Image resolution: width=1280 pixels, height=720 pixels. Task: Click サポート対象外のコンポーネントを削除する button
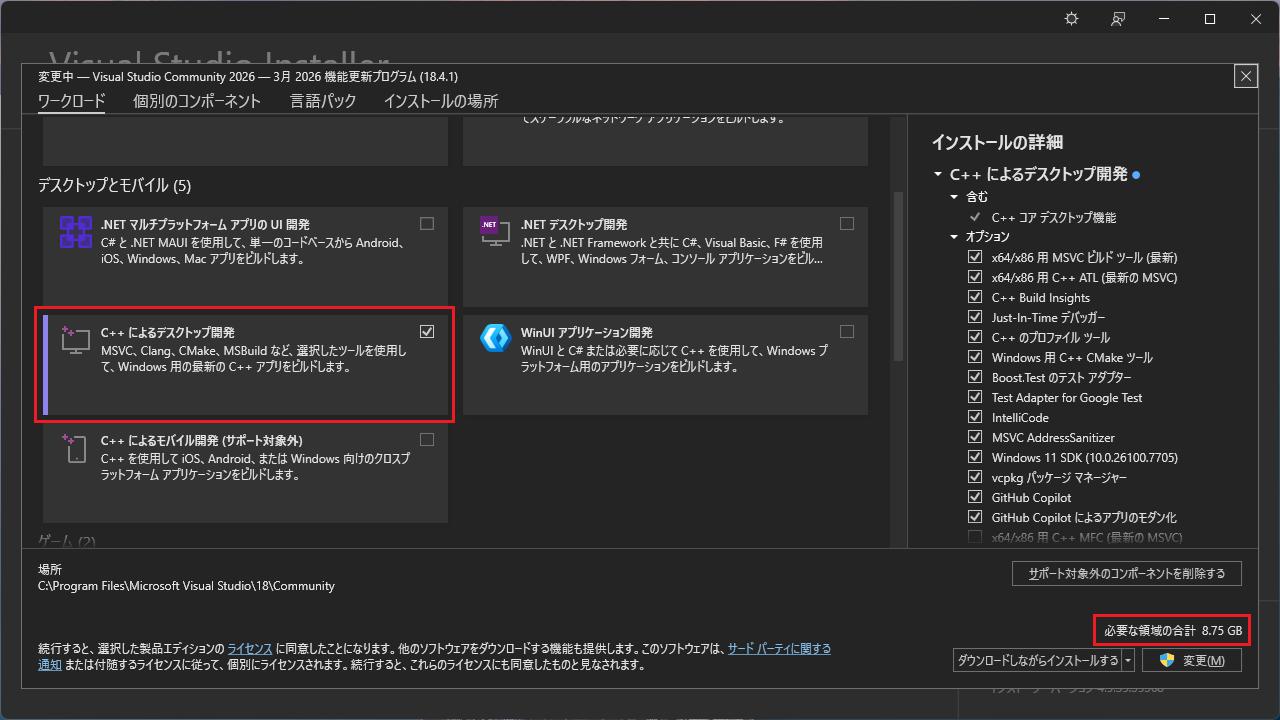point(1127,573)
